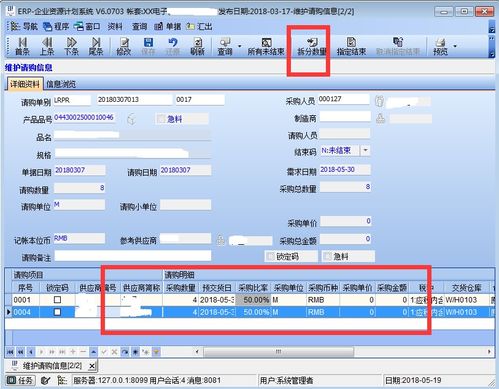The height and width of the screenshot is (389, 499).
Task: Open the 汇出 menu
Action: pyautogui.click(x=199, y=26)
